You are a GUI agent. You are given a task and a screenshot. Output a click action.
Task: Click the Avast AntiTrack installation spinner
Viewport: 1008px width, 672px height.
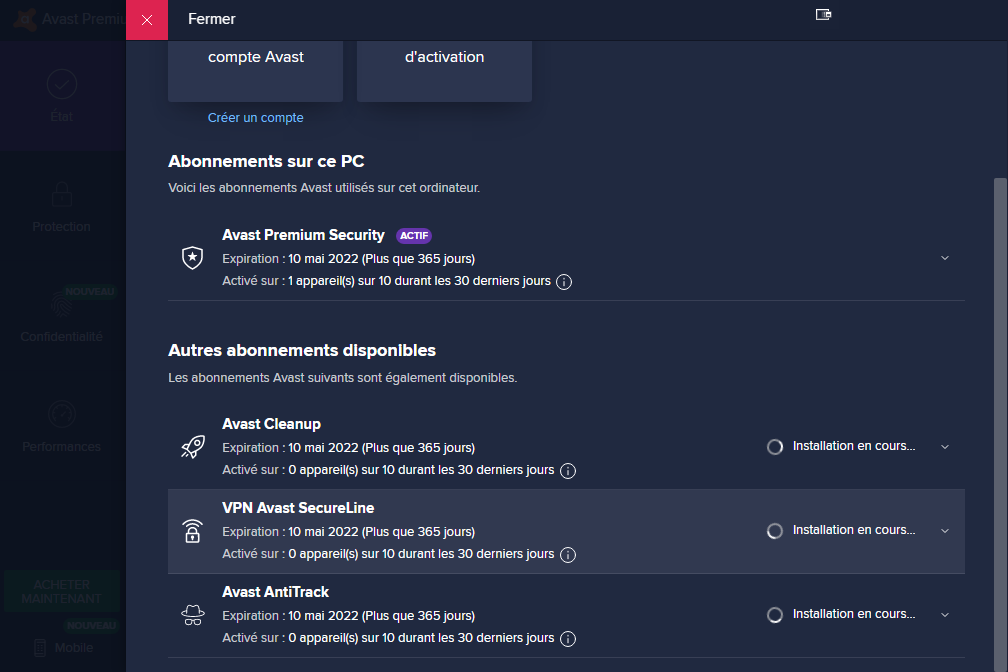(775, 615)
